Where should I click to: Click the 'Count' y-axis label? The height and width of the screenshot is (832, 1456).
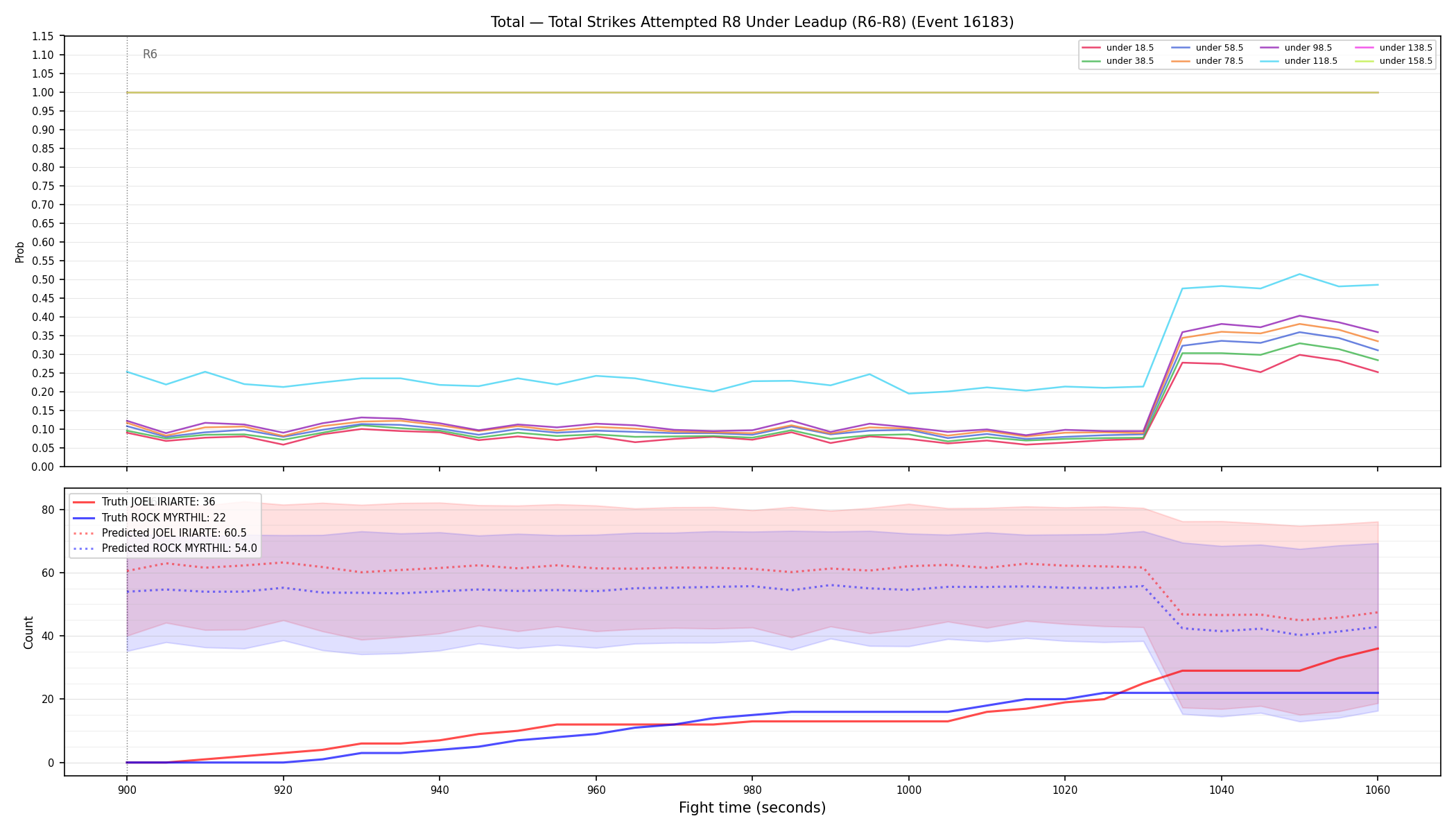pyautogui.click(x=28, y=632)
